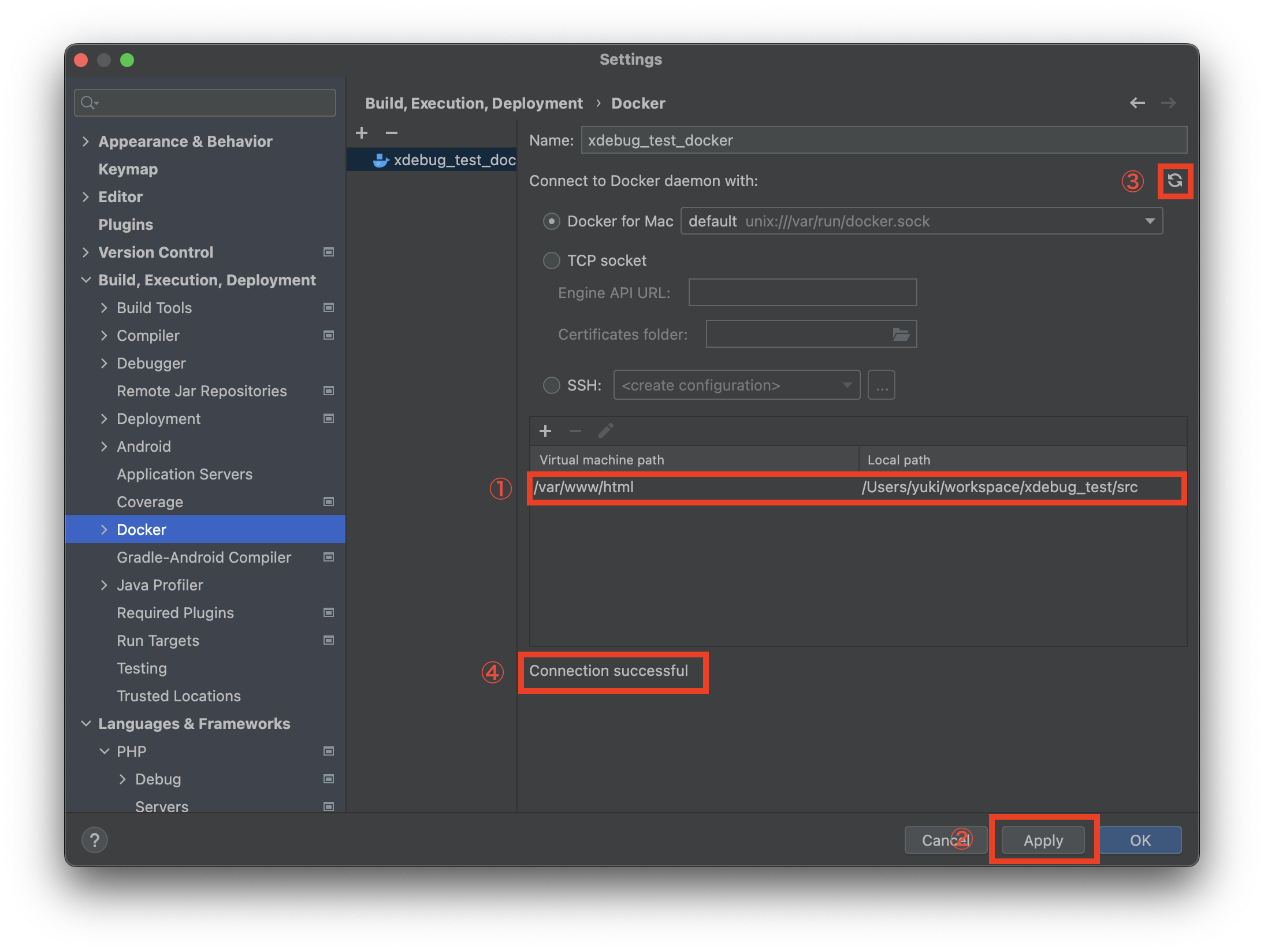The height and width of the screenshot is (952, 1264).
Task: Collapse the Build, Execution, Deployment section
Action: coord(86,280)
